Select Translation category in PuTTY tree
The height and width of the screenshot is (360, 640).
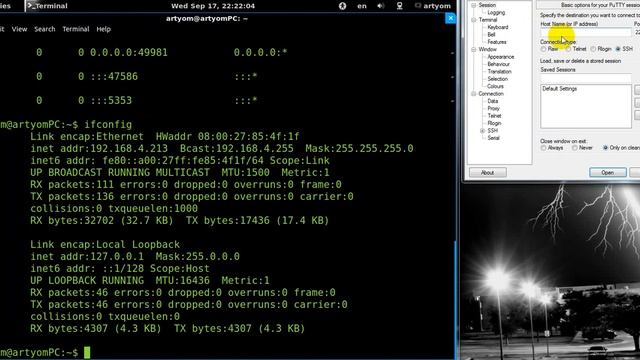click(499, 72)
